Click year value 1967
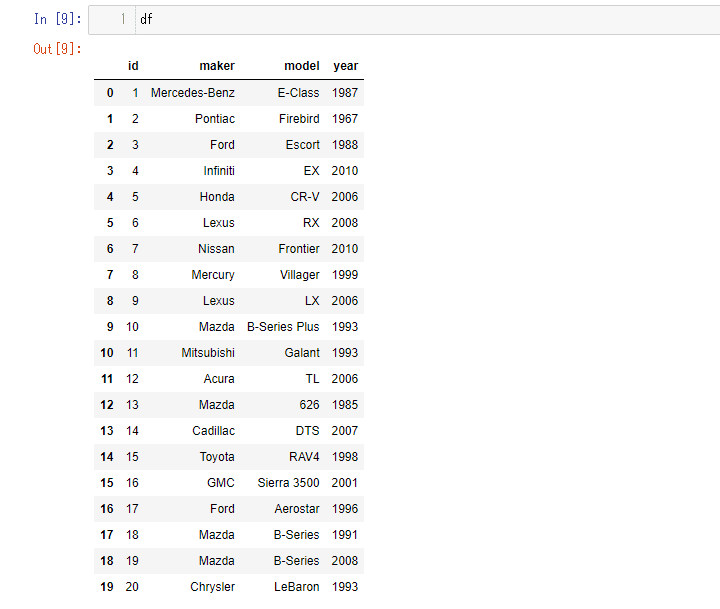720x609 pixels. [345, 119]
